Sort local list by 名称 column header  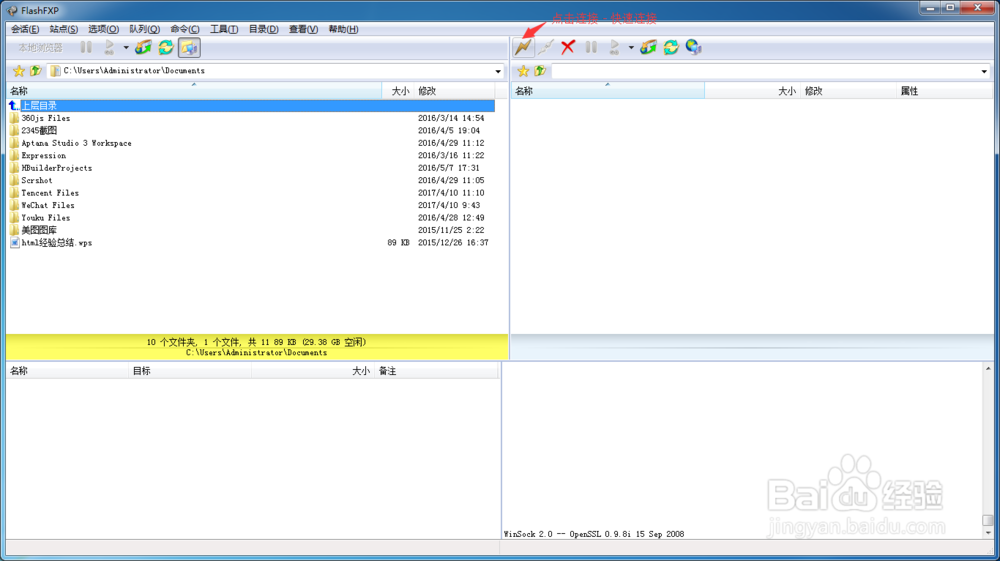(x=194, y=91)
